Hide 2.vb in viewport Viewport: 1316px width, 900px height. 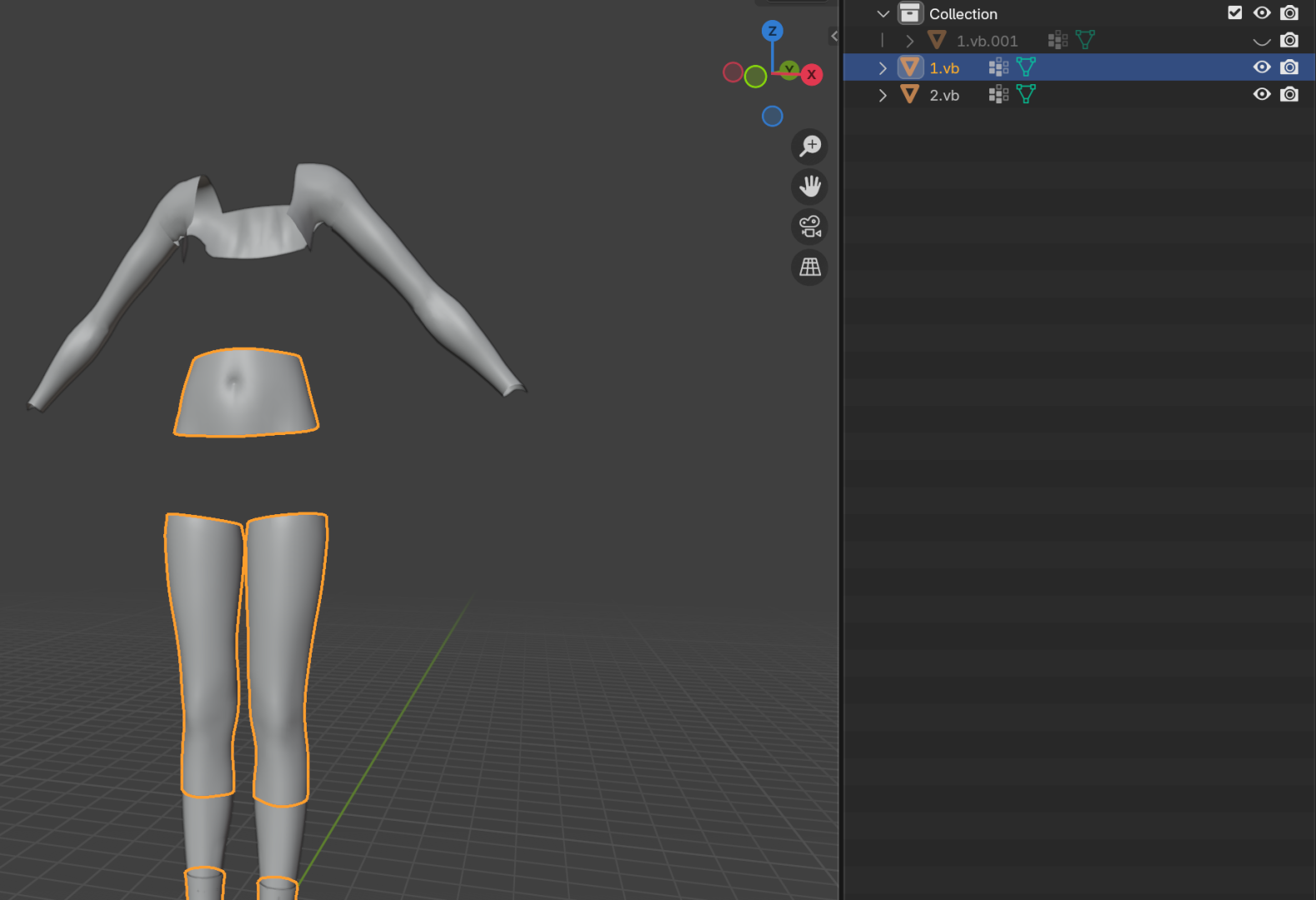1262,94
